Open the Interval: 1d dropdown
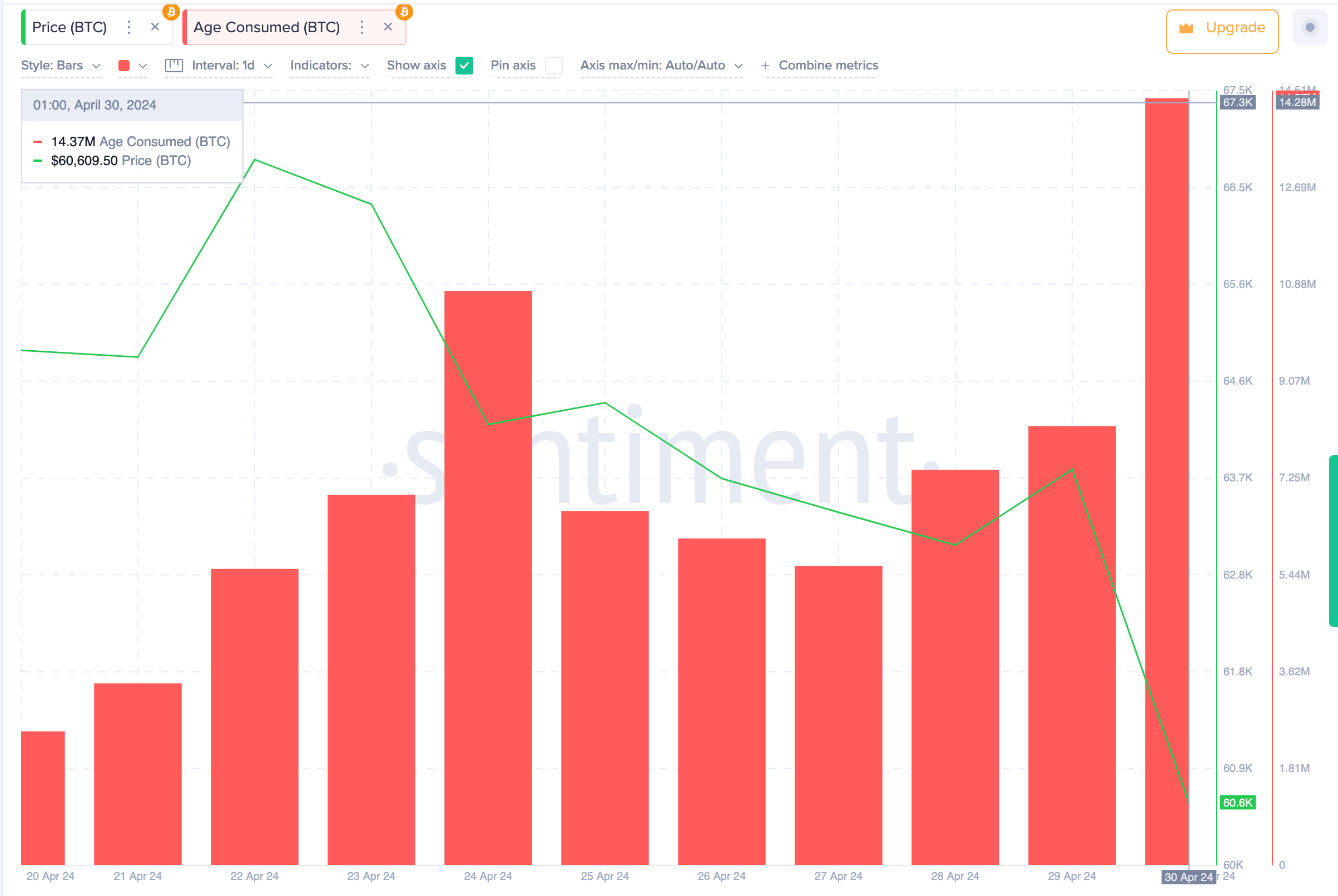 tap(231, 66)
